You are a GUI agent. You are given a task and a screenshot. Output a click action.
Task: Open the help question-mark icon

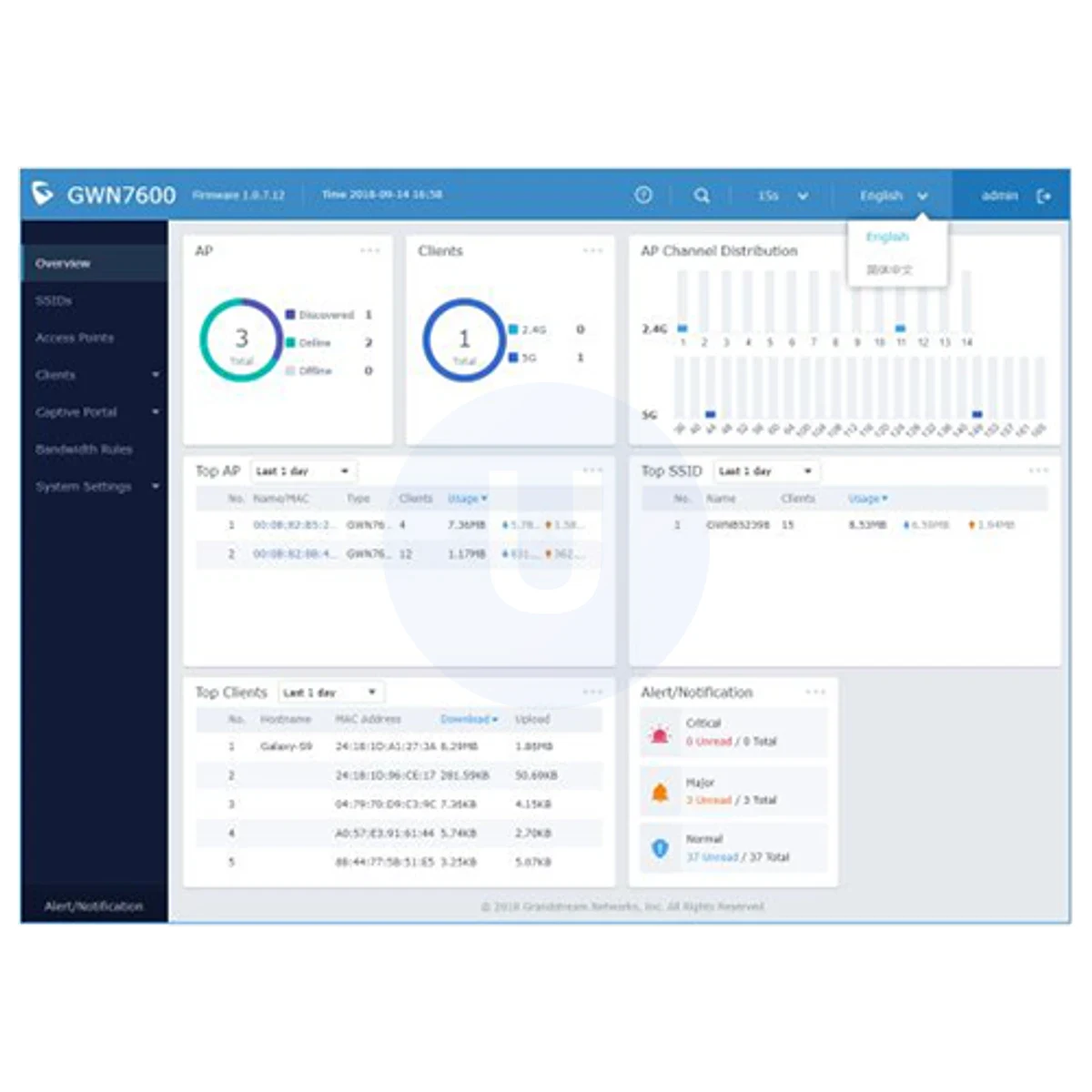point(643,195)
